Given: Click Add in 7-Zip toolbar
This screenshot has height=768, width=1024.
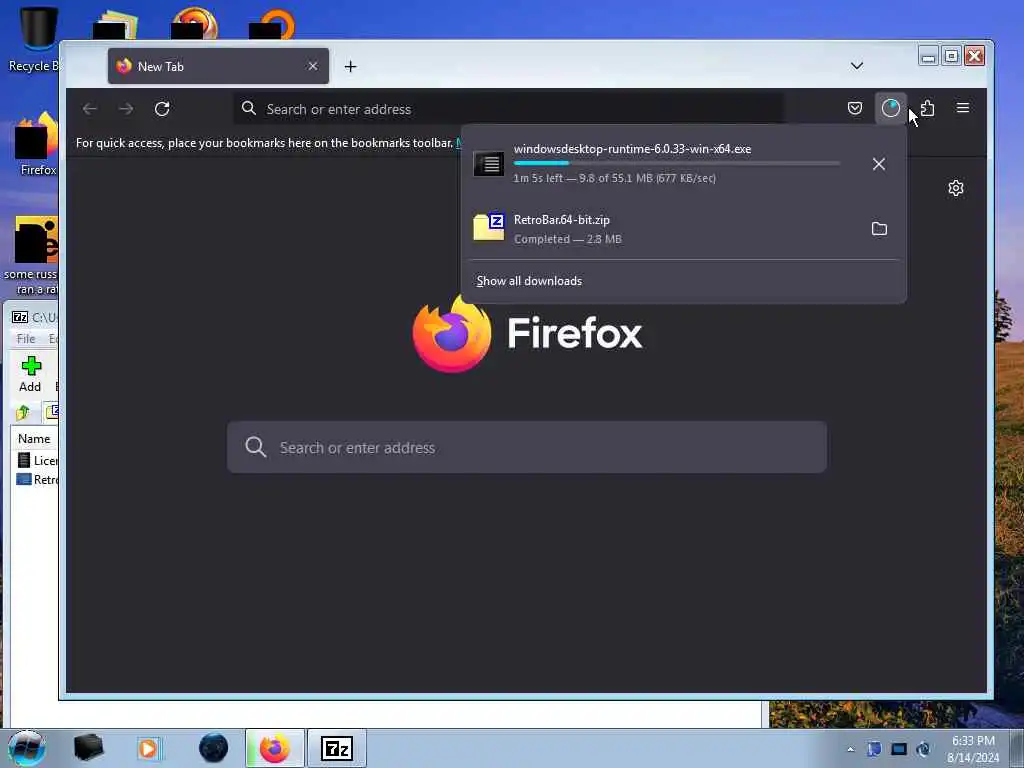Looking at the screenshot, I should (30, 374).
